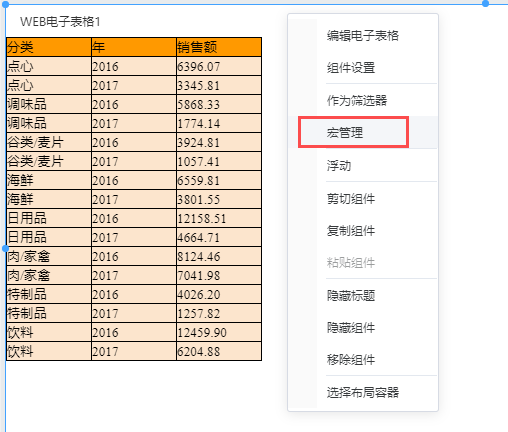Image resolution: width=508 pixels, height=432 pixels.
Task: Click the greyed 粘贴组件 entry
Action: [x=363, y=263]
